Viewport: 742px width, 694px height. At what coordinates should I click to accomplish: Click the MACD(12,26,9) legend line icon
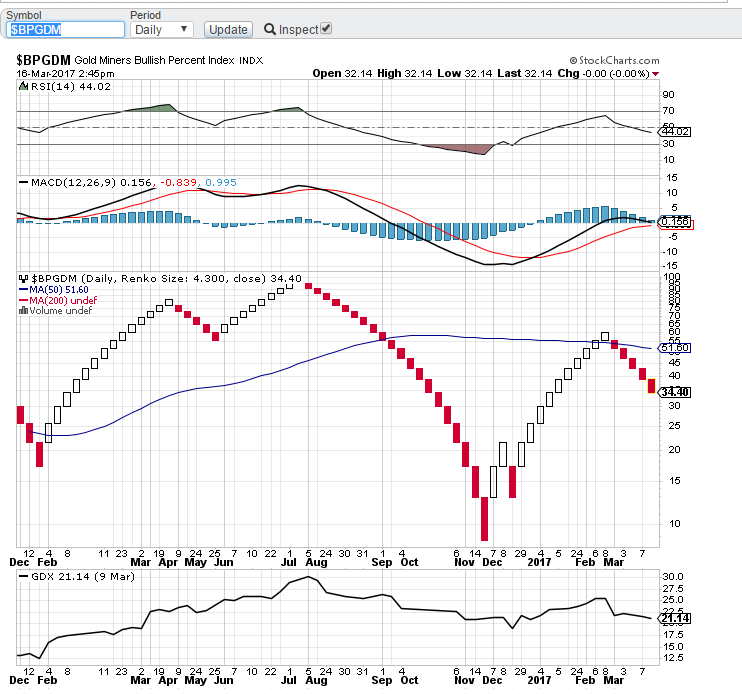coord(23,182)
